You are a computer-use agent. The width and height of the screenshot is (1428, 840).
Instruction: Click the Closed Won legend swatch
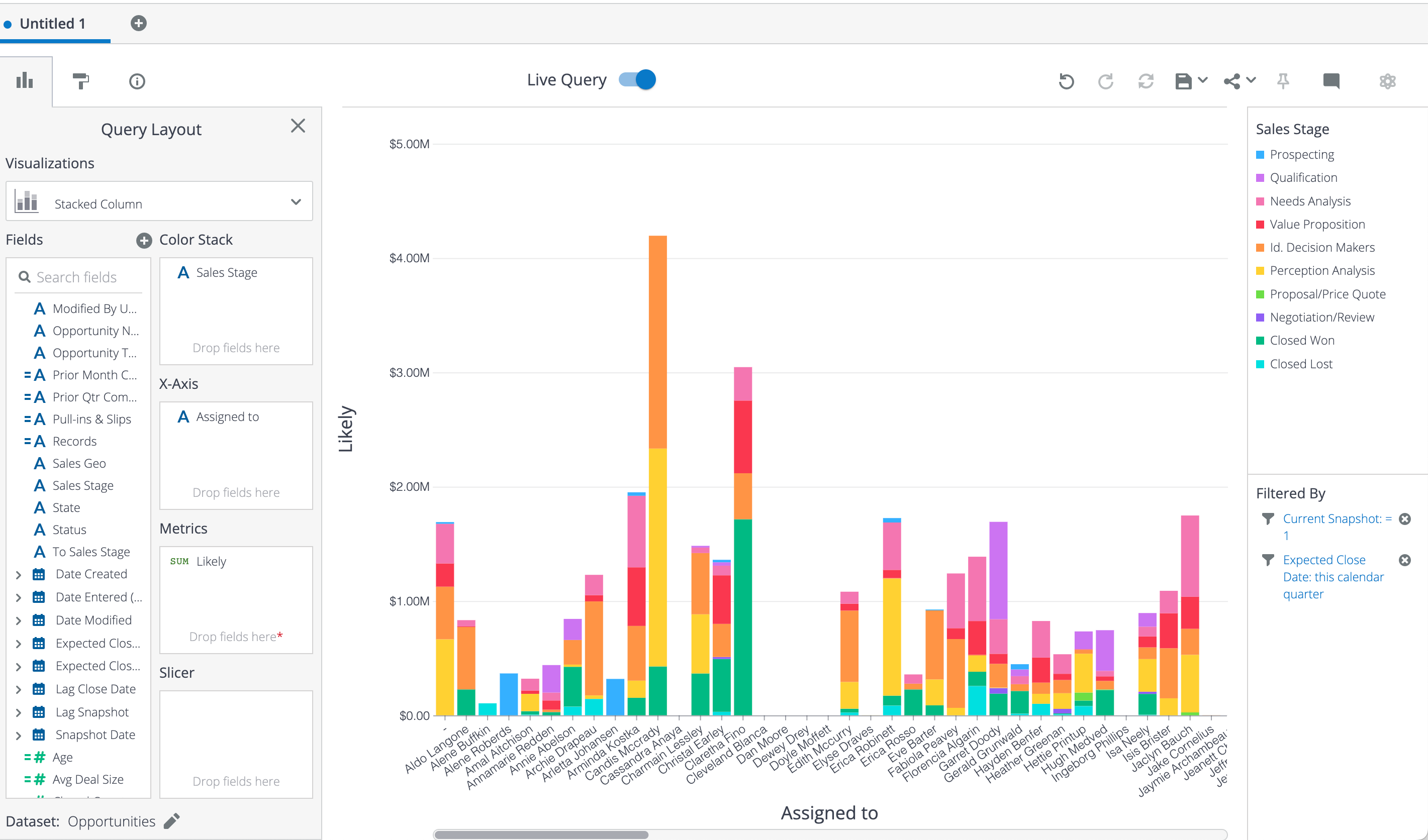pos(1260,341)
